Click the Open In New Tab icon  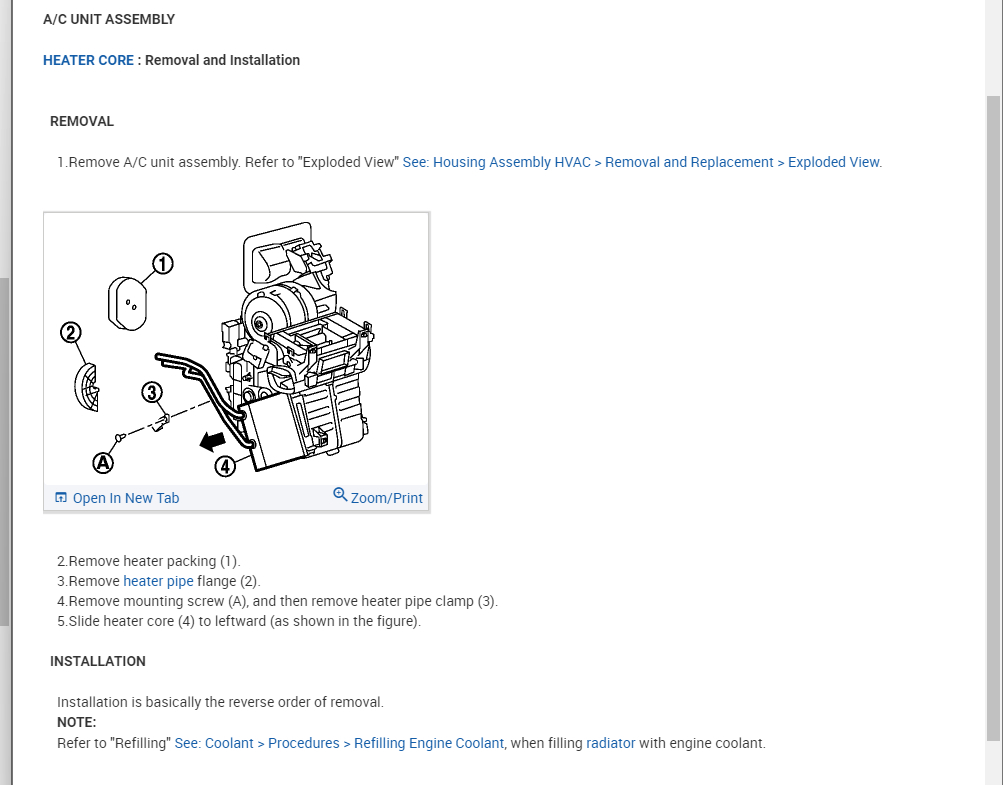61,498
